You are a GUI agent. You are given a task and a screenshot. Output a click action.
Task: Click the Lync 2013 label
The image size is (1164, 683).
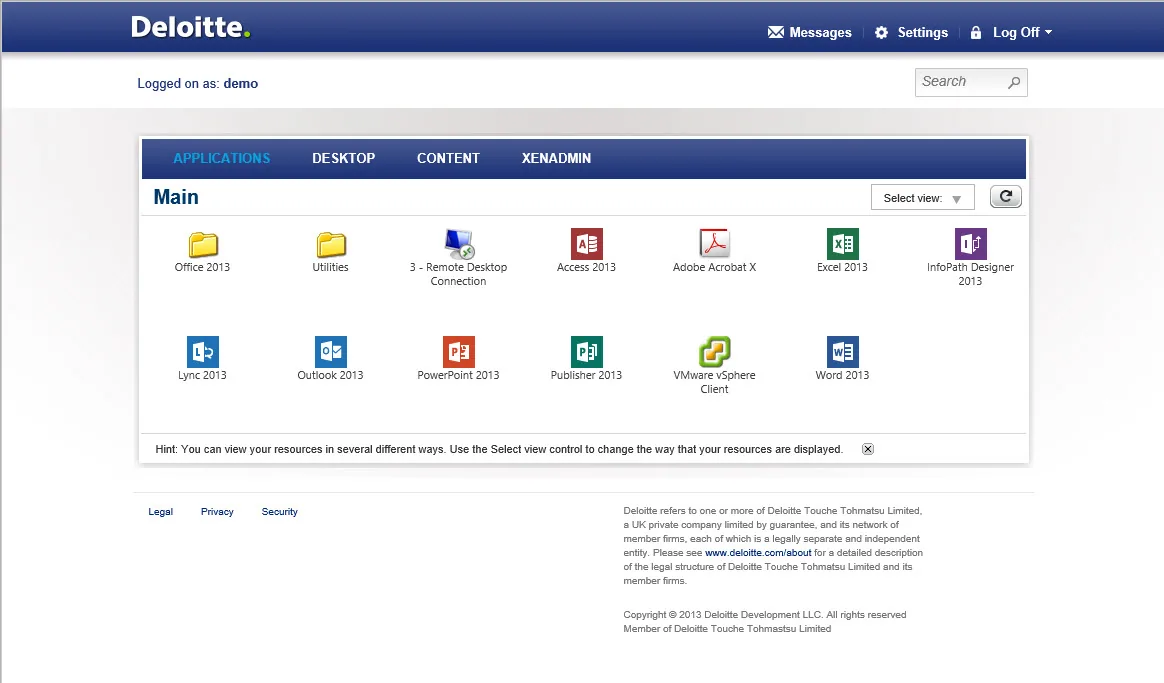[x=203, y=375]
